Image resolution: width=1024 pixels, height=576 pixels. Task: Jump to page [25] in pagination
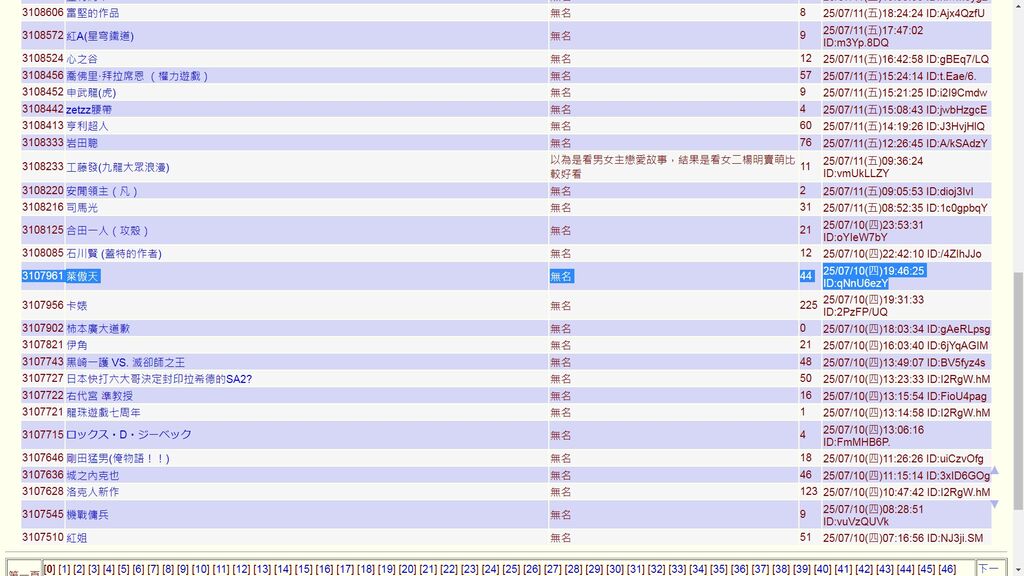pyautogui.click(x=510, y=569)
